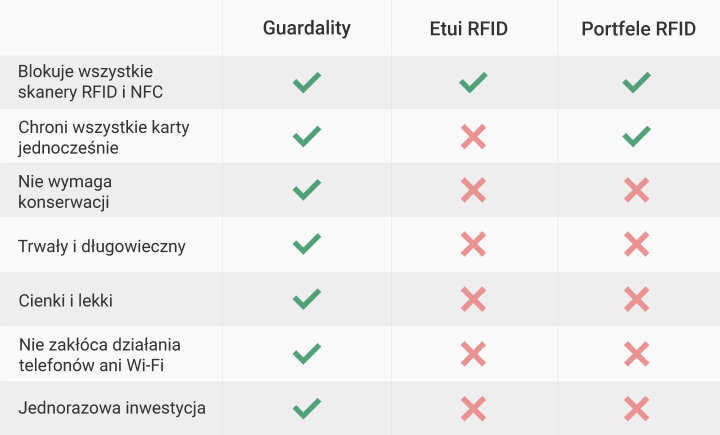Click Portfele RFID cross for 'Trwały i długowieczny'
Screen dimensions: 720x435
click(636, 244)
